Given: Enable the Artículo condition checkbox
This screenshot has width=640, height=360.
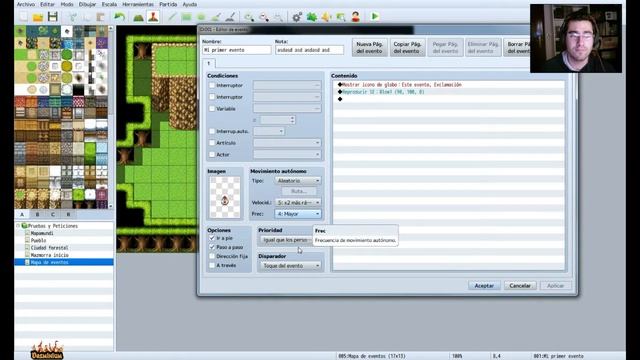Looking at the screenshot, I should tap(212, 143).
